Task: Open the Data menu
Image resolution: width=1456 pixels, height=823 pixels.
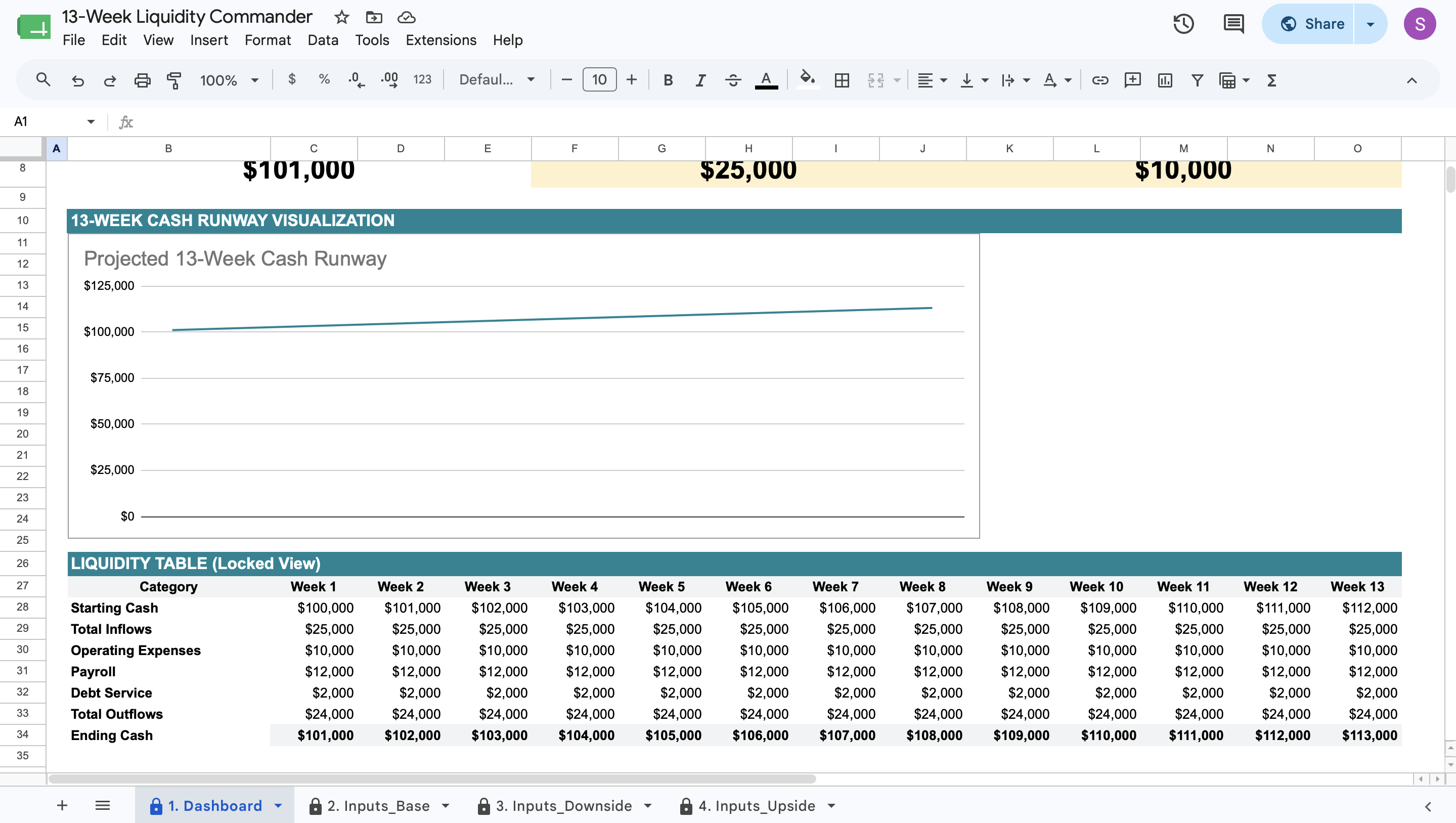Action: 323,40
